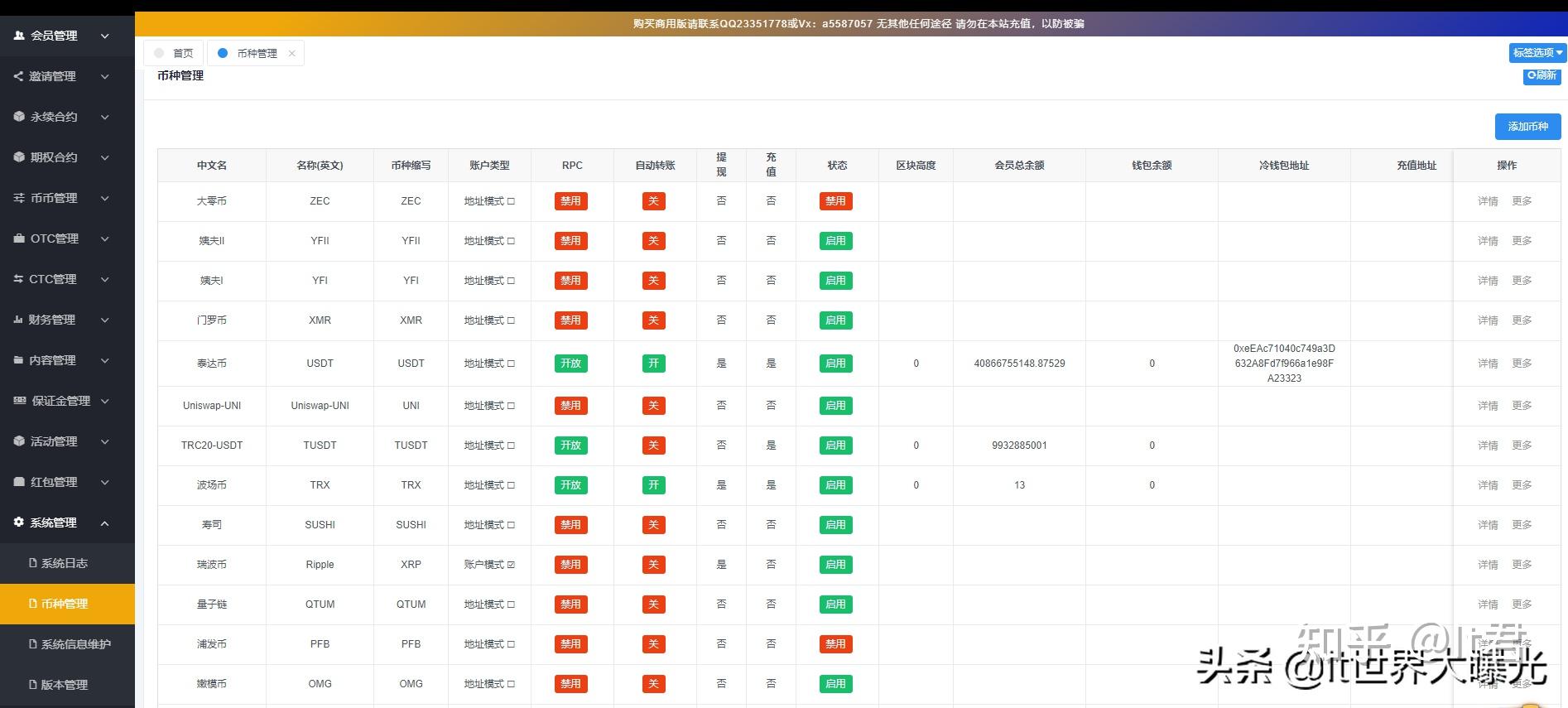Close the 币种管理 tab with its X
This screenshot has width=1568, height=708.
pyautogui.click(x=291, y=53)
